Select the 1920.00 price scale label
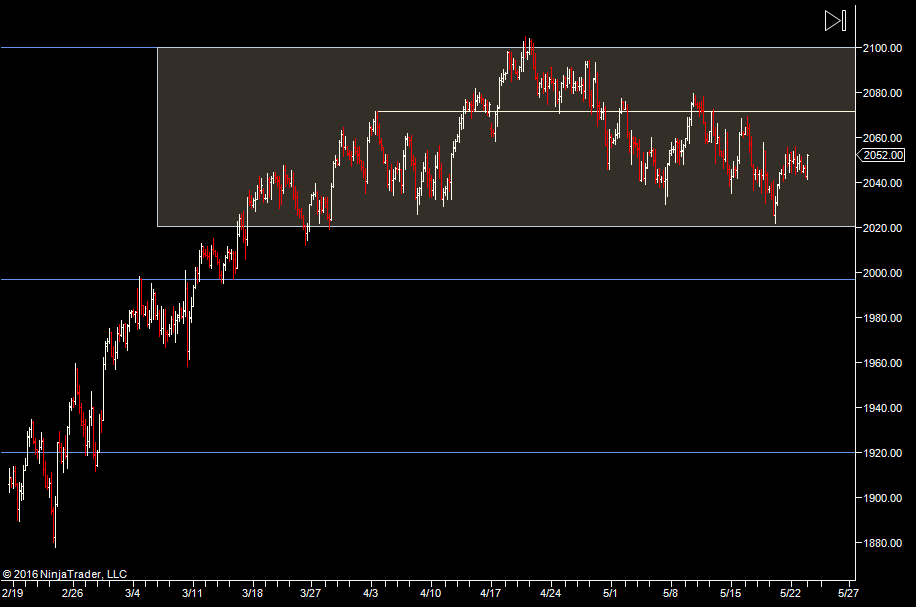This screenshot has width=916, height=607. point(883,453)
